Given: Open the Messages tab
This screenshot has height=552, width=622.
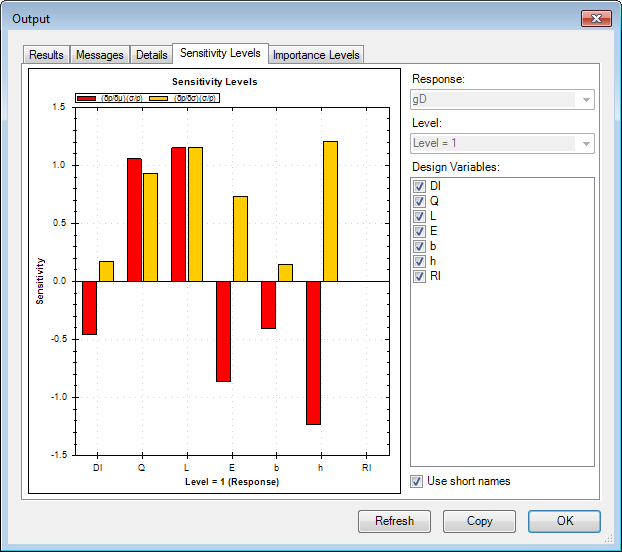Looking at the screenshot, I should click(100, 55).
